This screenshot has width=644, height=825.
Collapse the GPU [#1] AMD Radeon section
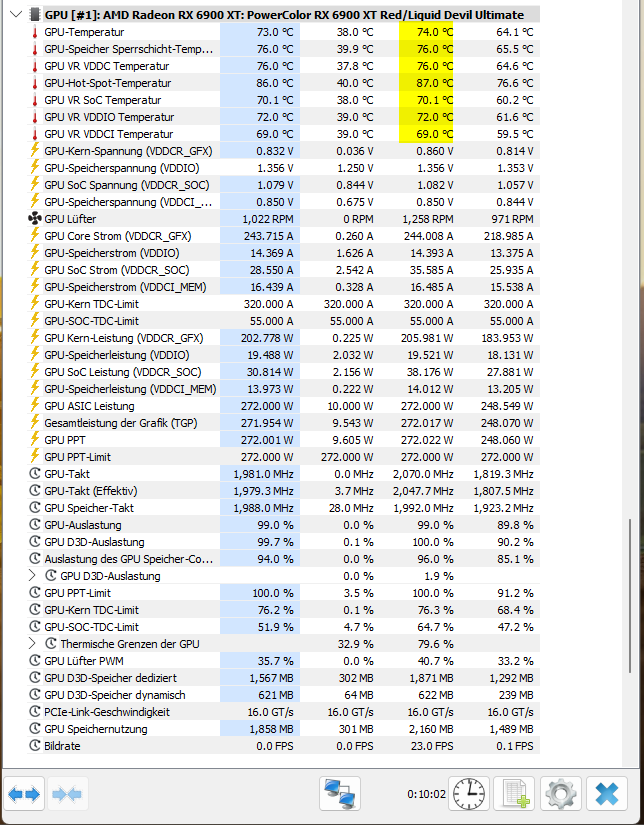pos(16,14)
